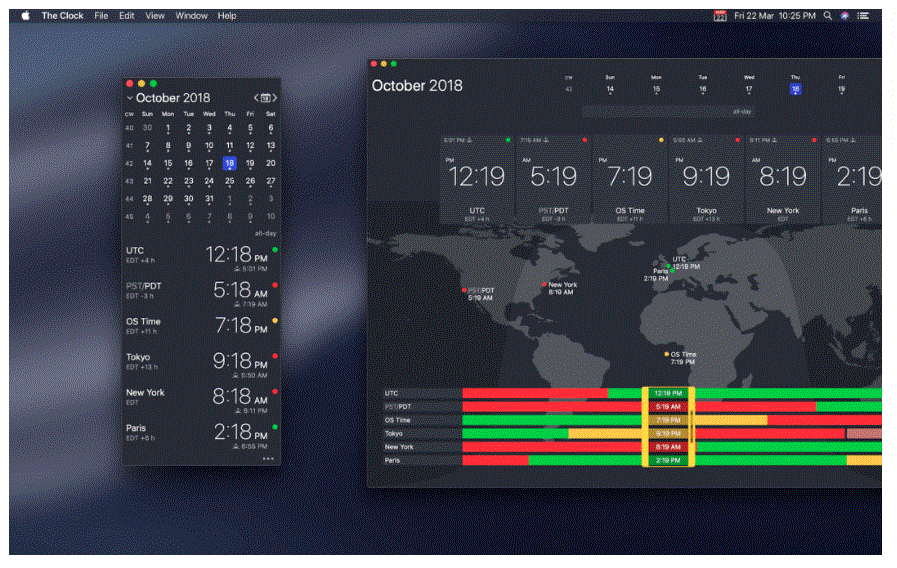Click calendar menu bar icon showing 22
Screen dimensions: 897x568
point(720,16)
